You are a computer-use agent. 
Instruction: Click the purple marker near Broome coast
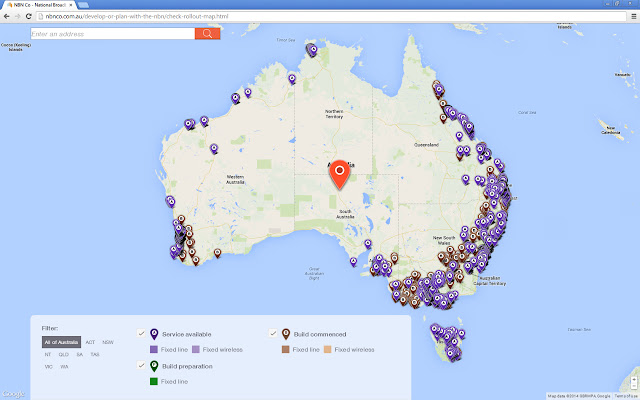click(235, 98)
